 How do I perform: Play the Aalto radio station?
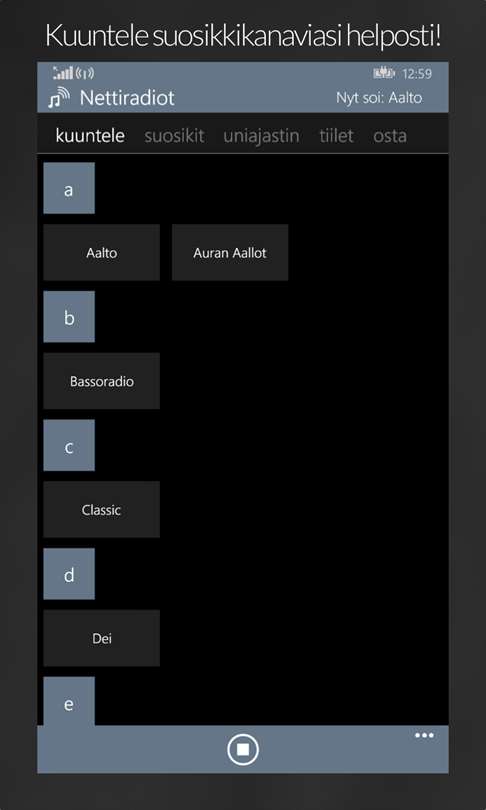102,253
